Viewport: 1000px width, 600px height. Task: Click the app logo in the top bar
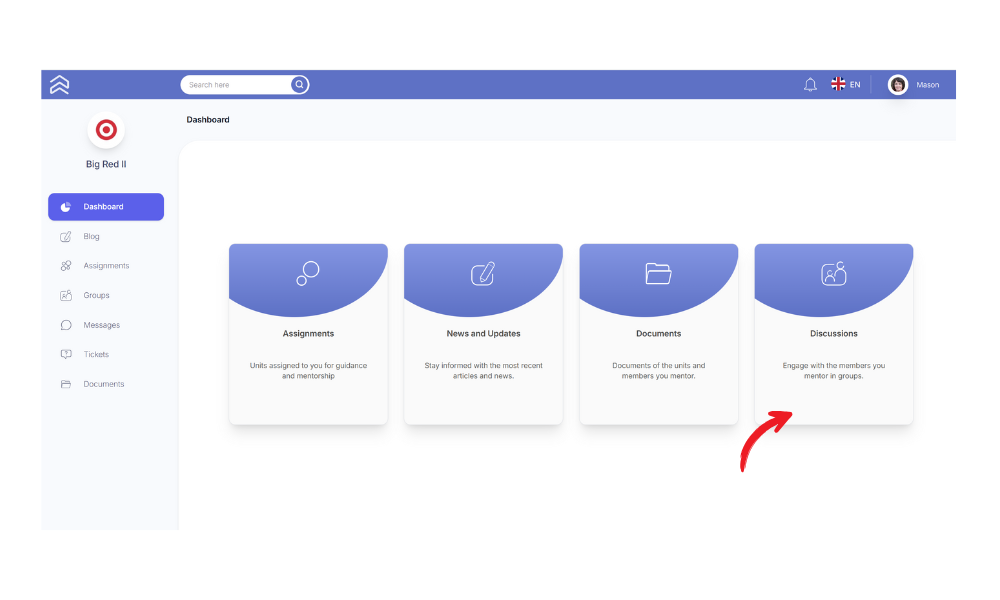click(x=59, y=85)
